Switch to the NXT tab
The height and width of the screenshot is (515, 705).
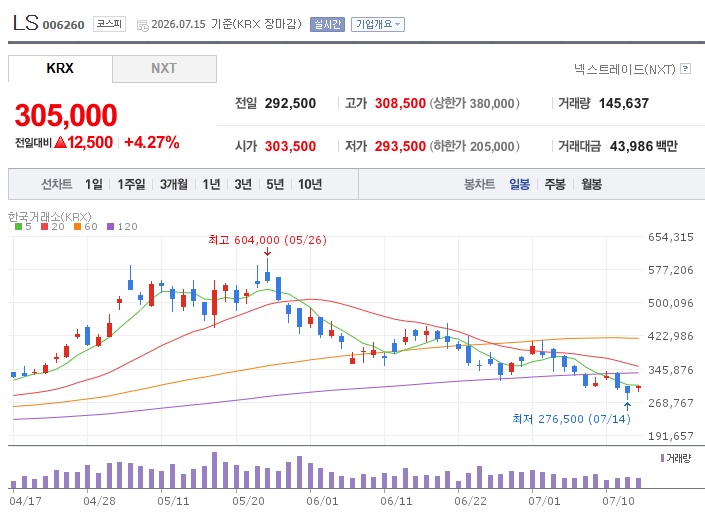tap(164, 69)
